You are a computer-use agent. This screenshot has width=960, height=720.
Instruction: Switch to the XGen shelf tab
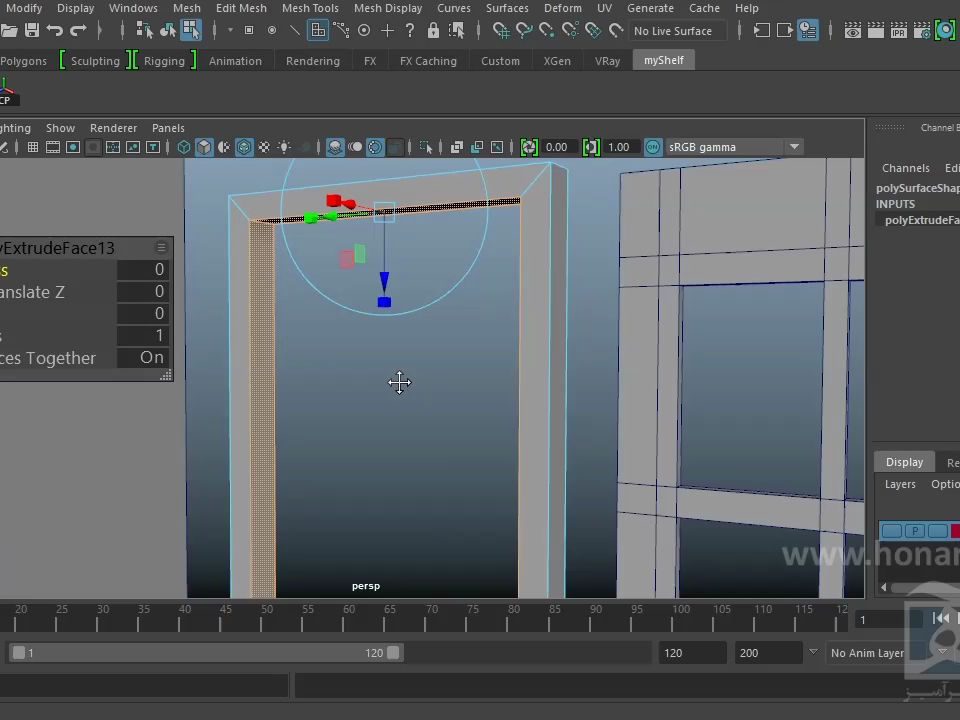tap(557, 61)
